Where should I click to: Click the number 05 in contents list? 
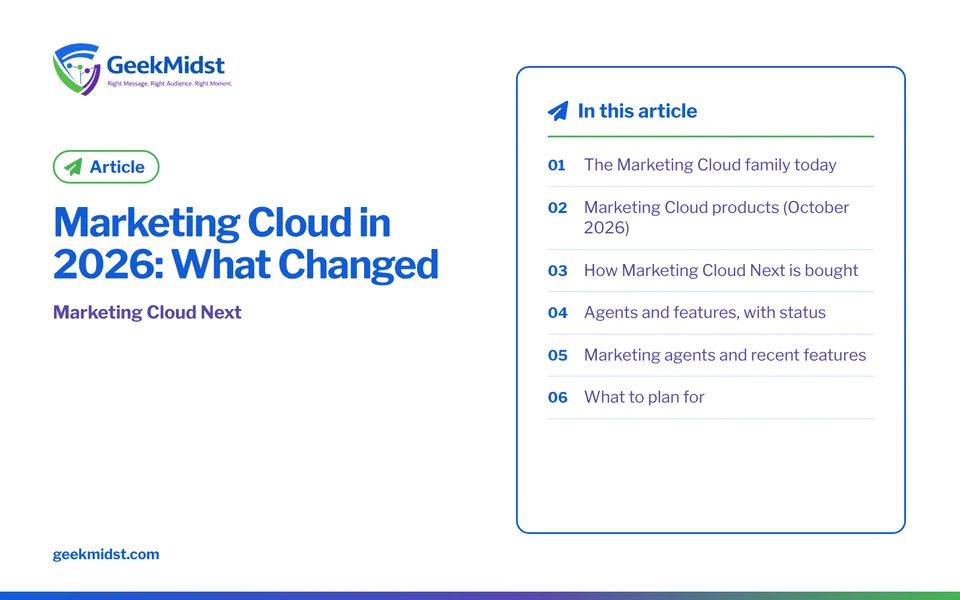coord(557,355)
